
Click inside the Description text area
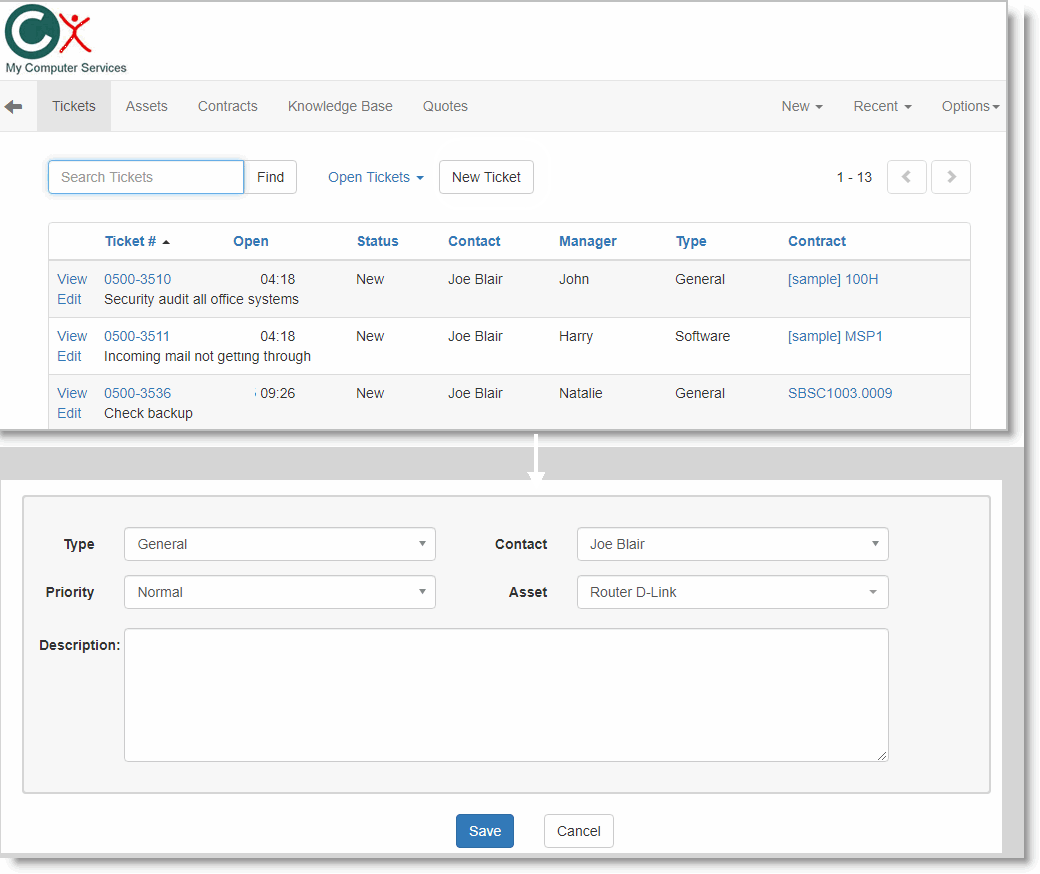(x=505, y=695)
